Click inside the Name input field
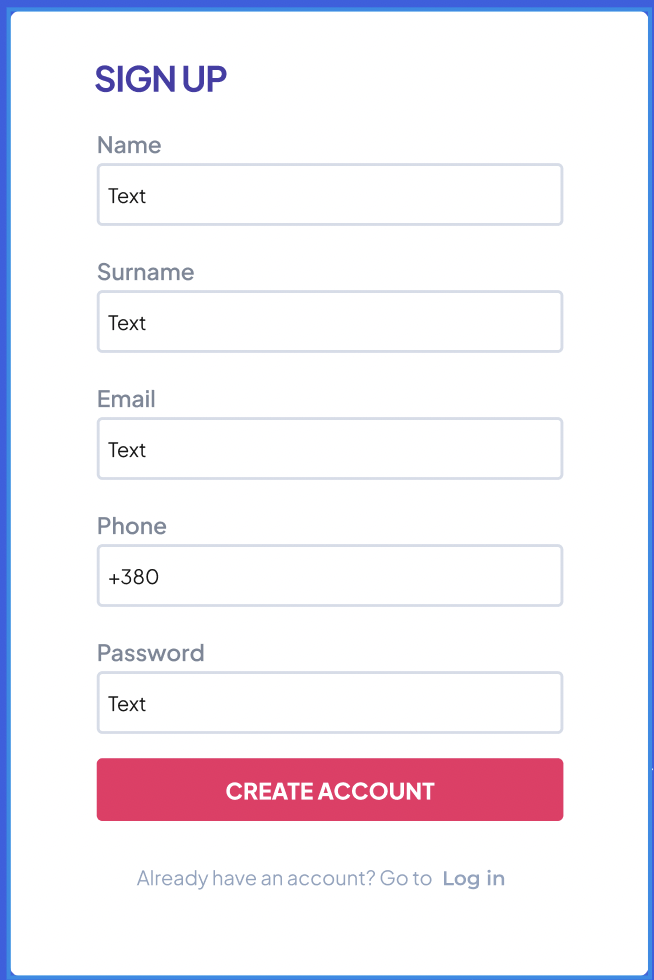654x980 pixels. (x=330, y=194)
